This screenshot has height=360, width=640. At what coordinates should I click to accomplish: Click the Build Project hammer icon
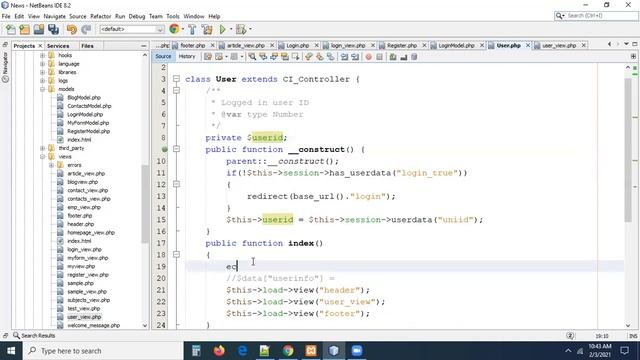coord(192,29)
